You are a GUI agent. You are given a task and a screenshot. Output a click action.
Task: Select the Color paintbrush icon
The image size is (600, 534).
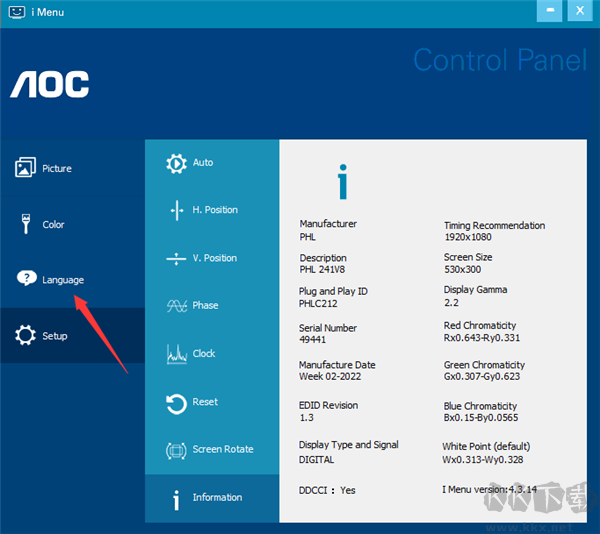pyautogui.click(x=26, y=224)
